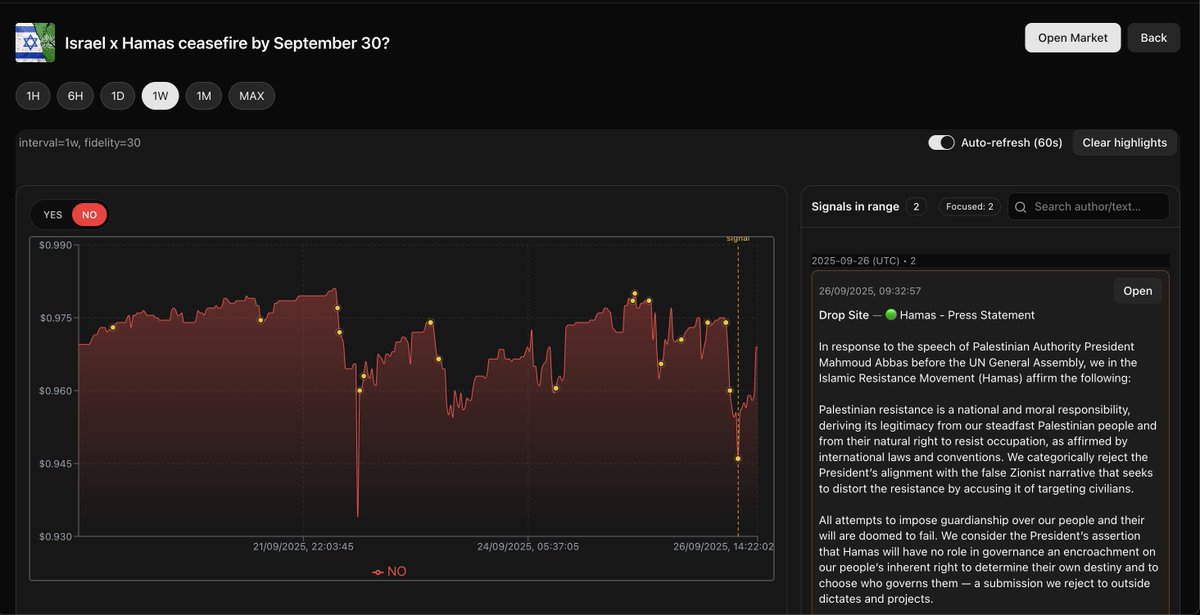Open the 09:32:57 Hamas signal card
Screen dimensions: 1200x615
click(1138, 291)
